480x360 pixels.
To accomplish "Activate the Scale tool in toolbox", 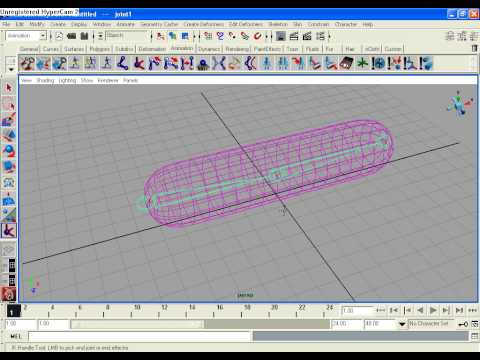I will point(9,166).
